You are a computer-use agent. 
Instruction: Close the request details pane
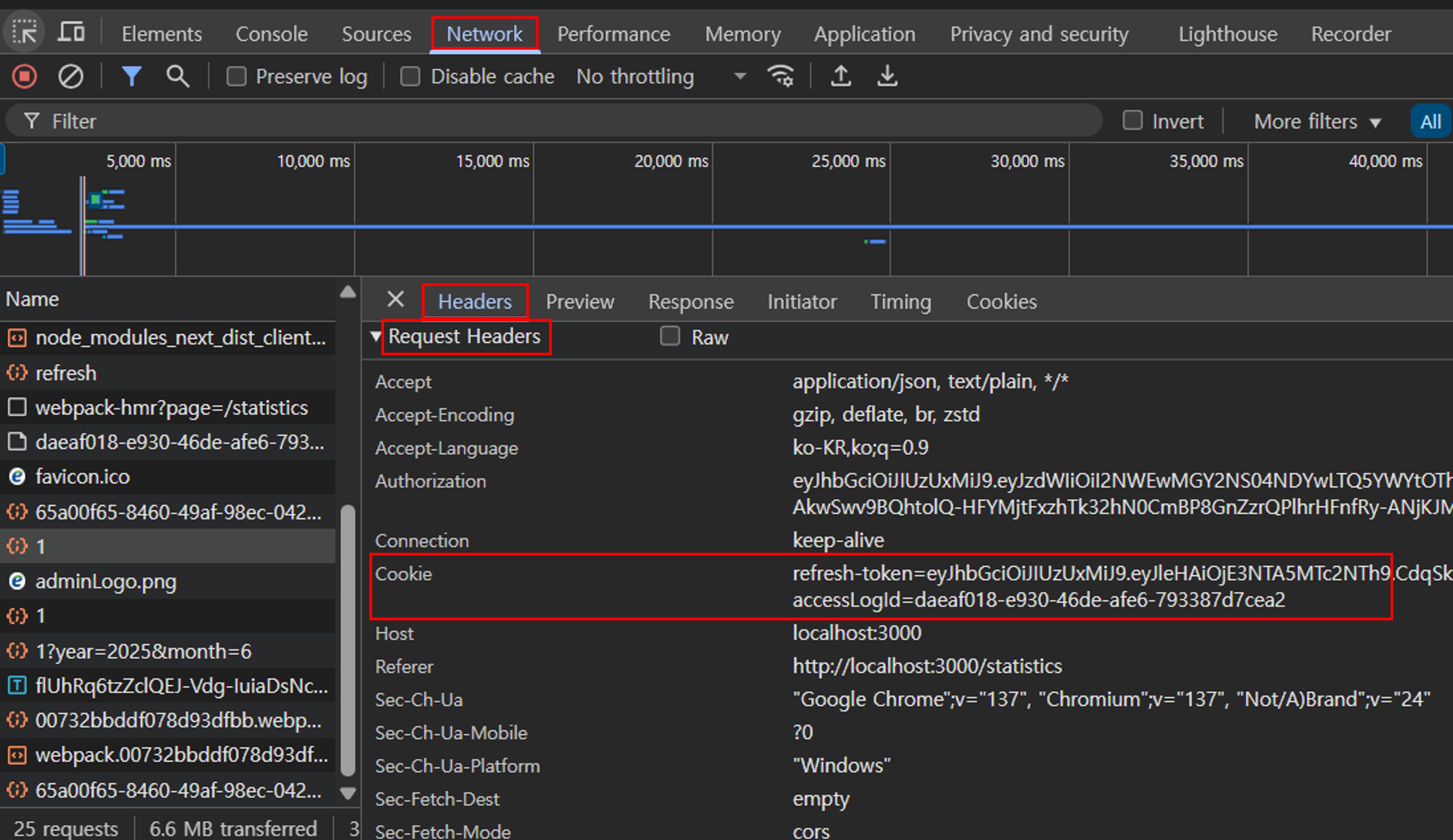pos(396,299)
